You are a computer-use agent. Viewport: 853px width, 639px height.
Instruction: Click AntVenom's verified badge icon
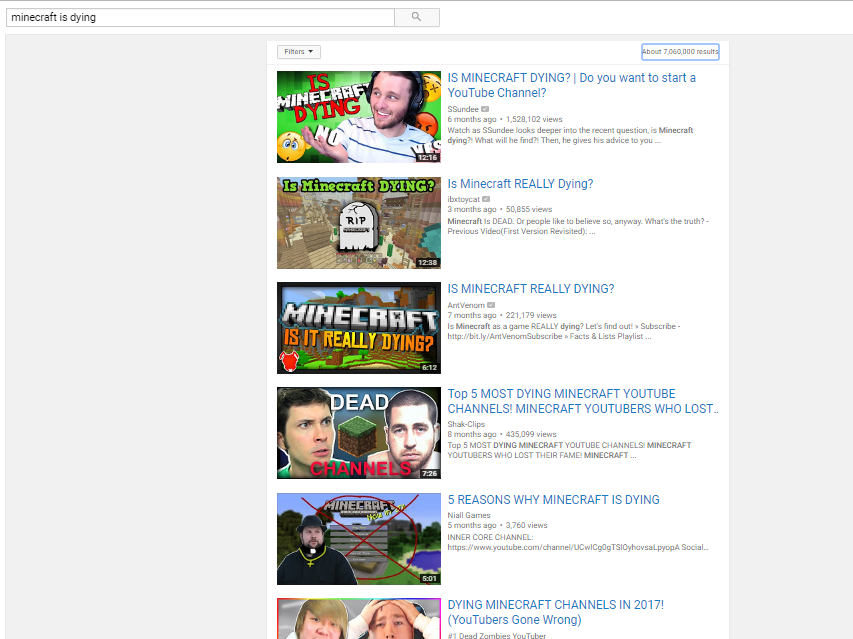[491, 305]
